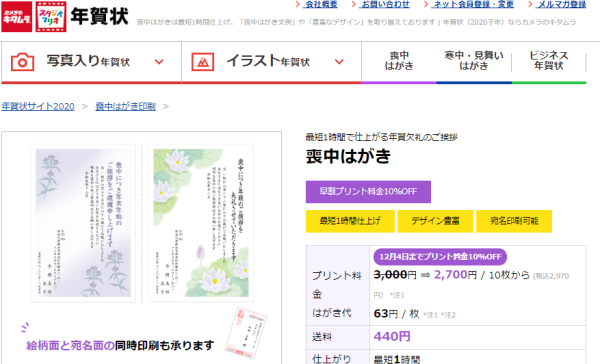Click the small address-side postcard image

246,333
